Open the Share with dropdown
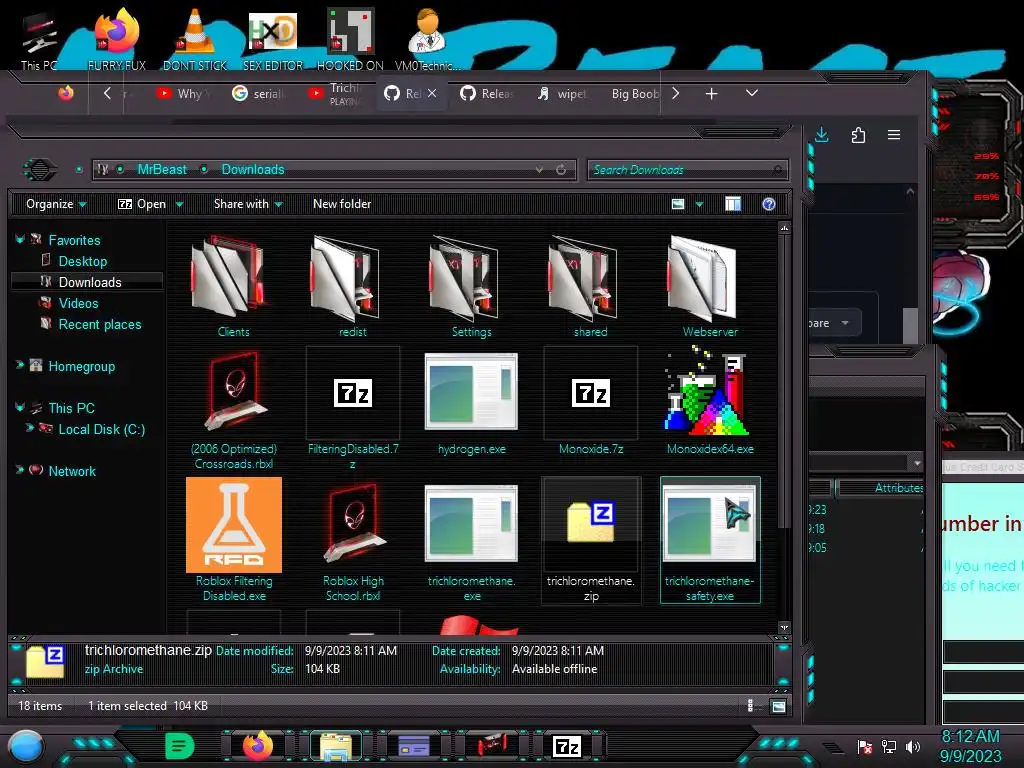Image resolution: width=1024 pixels, height=768 pixels. 248,204
